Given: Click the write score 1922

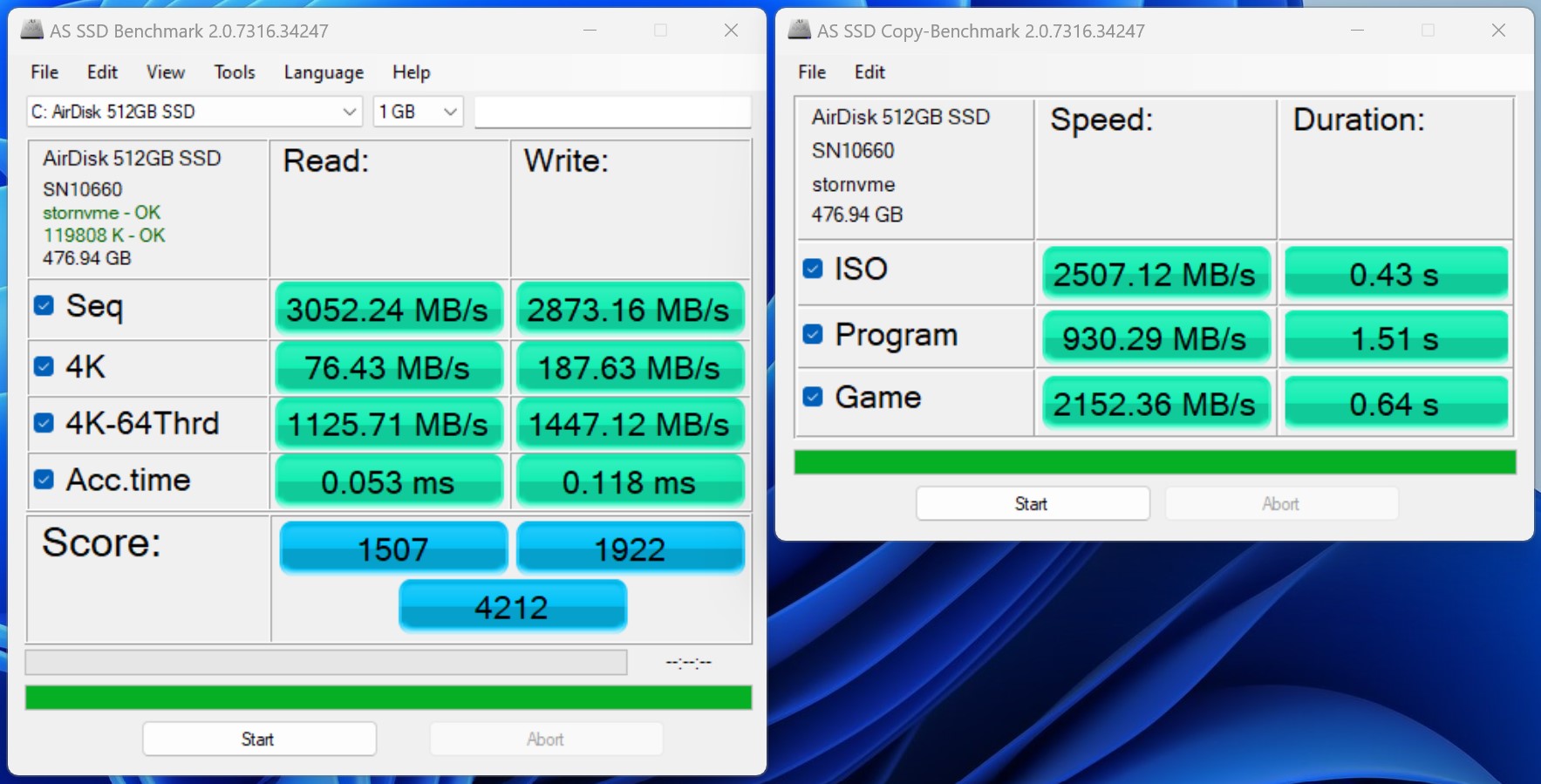Looking at the screenshot, I should (x=630, y=549).
